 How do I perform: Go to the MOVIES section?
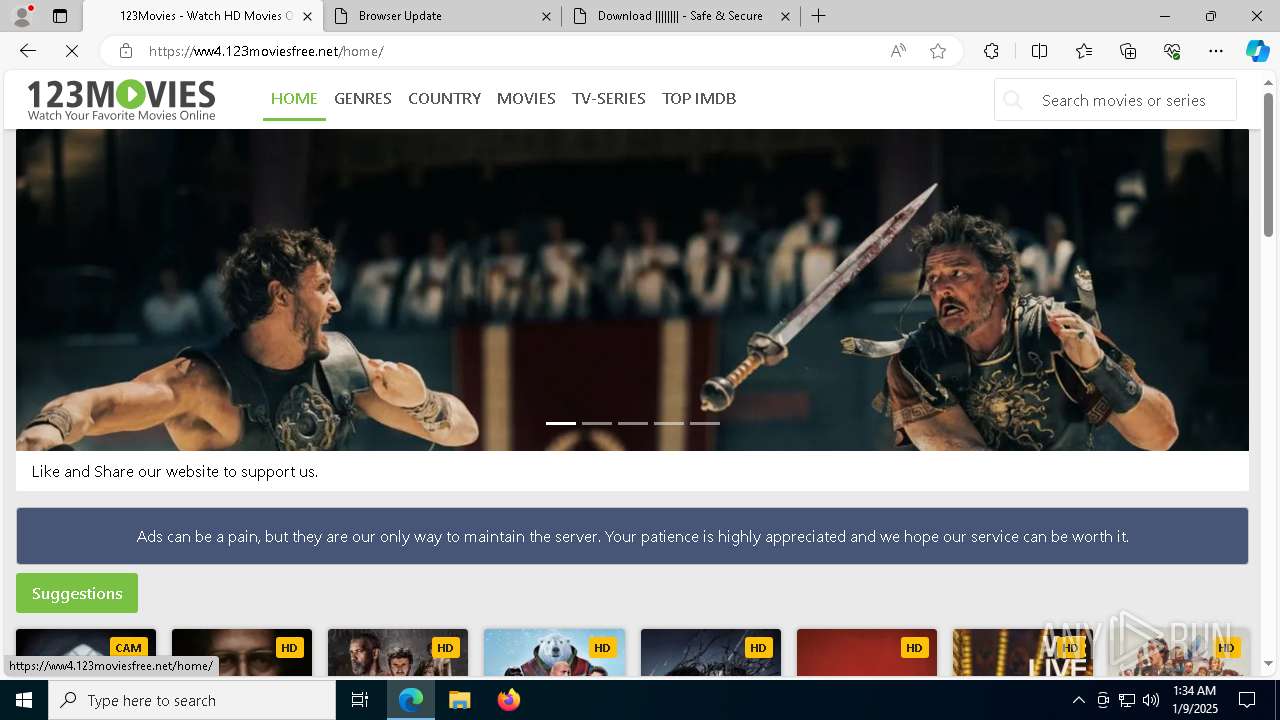(526, 98)
